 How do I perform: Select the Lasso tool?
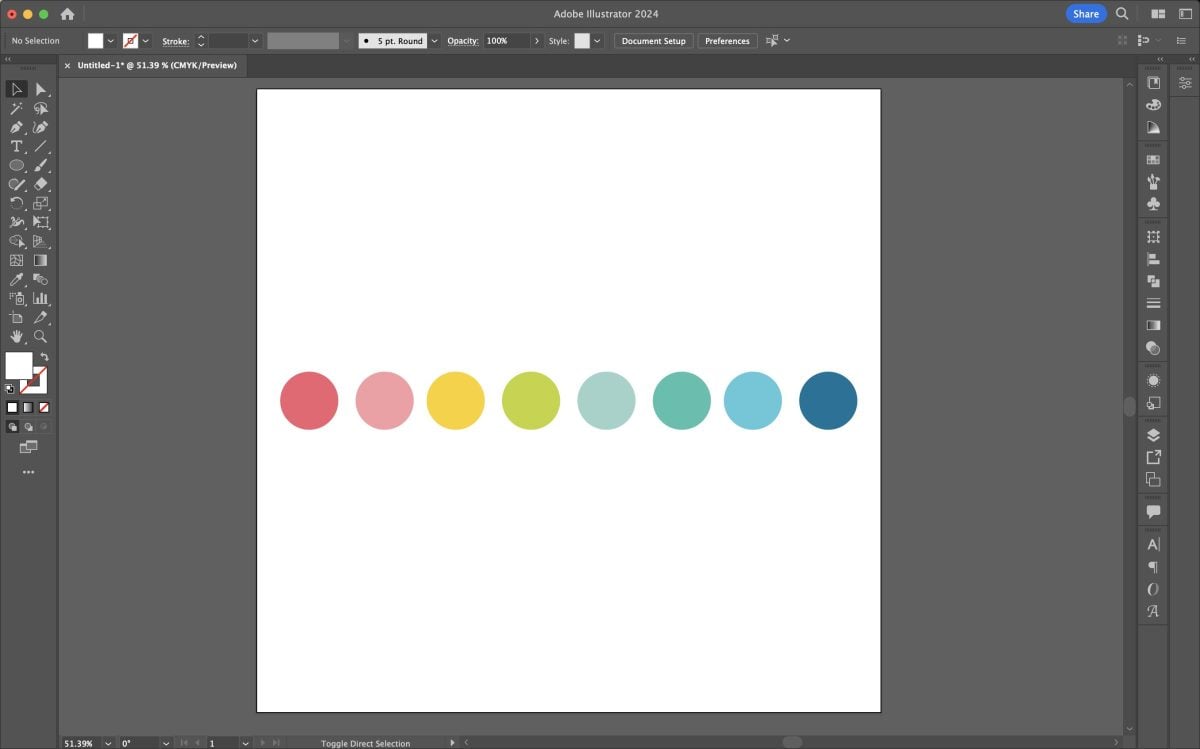pos(41,108)
